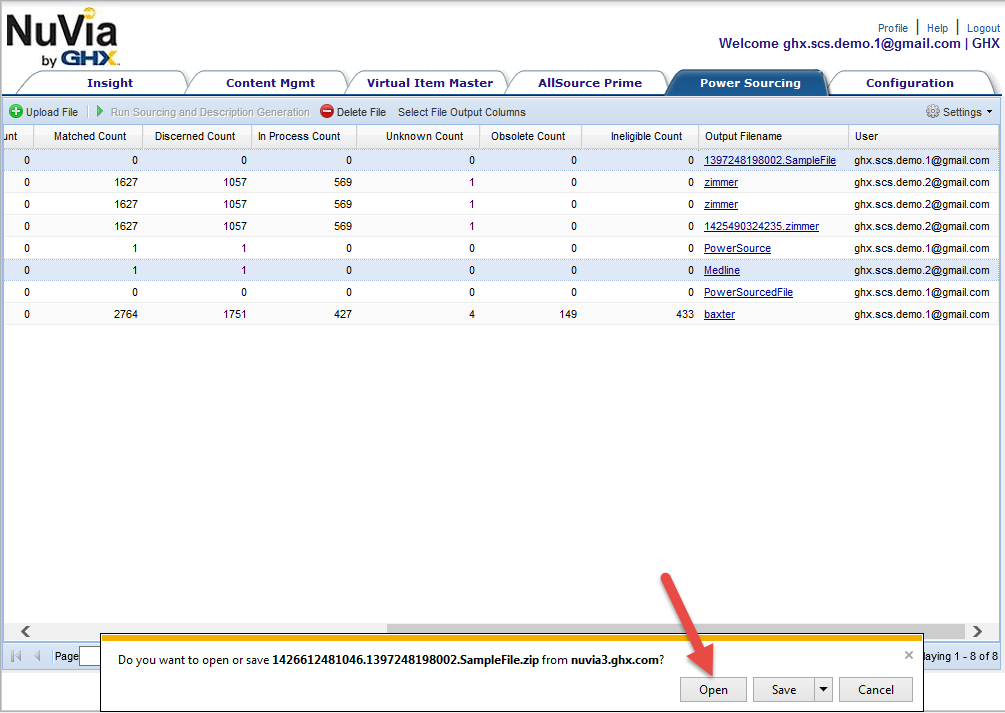Image resolution: width=1005 pixels, height=713 pixels.
Task: Switch to the Content Mgmt tab
Action: 270,83
